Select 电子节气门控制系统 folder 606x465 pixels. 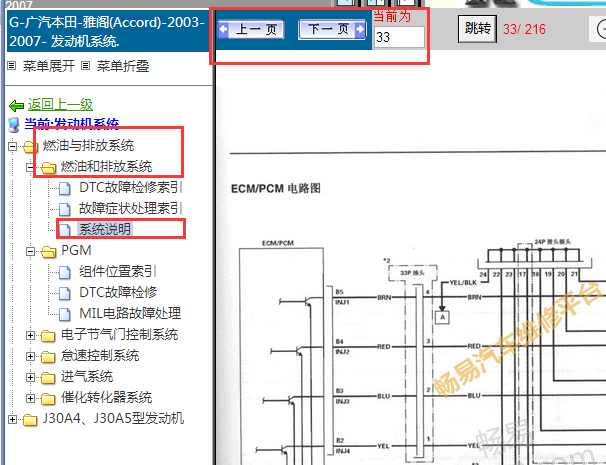[x=119, y=334]
